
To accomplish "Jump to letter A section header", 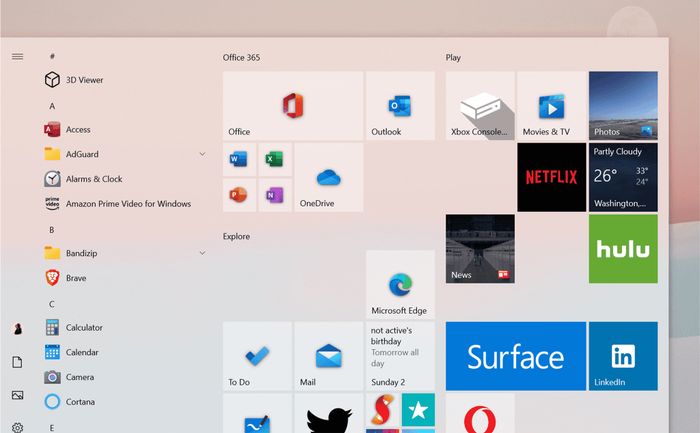I will coord(52,106).
